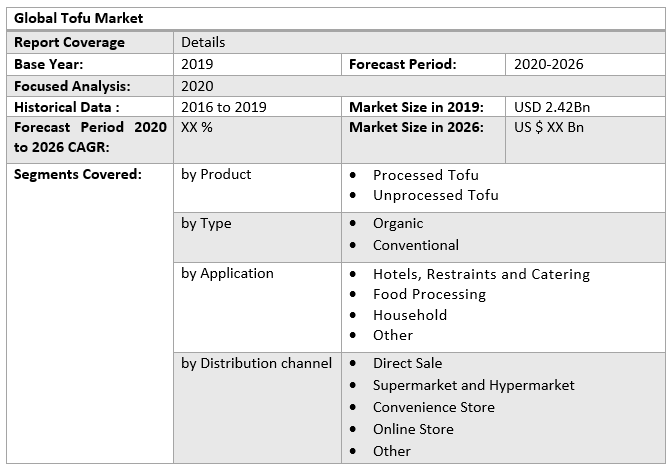Click the Focused Analysis value 2020
The height and width of the screenshot is (469, 671).
coord(198,86)
